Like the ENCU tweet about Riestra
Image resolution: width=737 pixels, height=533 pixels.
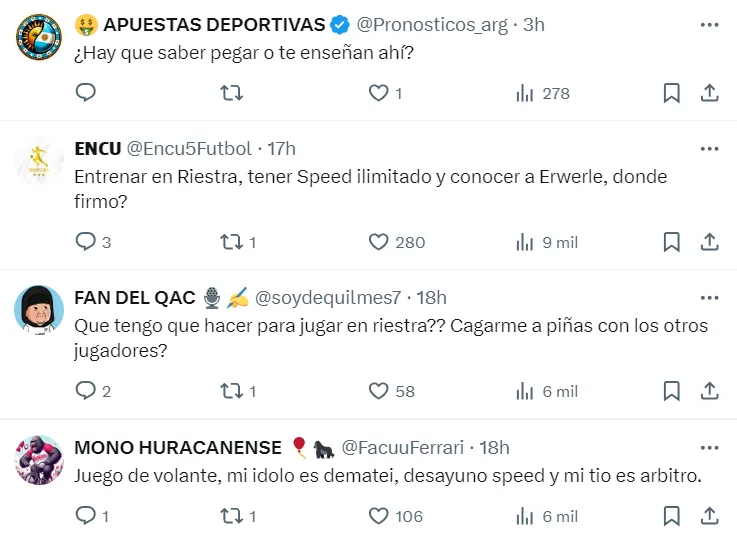coord(378,242)
